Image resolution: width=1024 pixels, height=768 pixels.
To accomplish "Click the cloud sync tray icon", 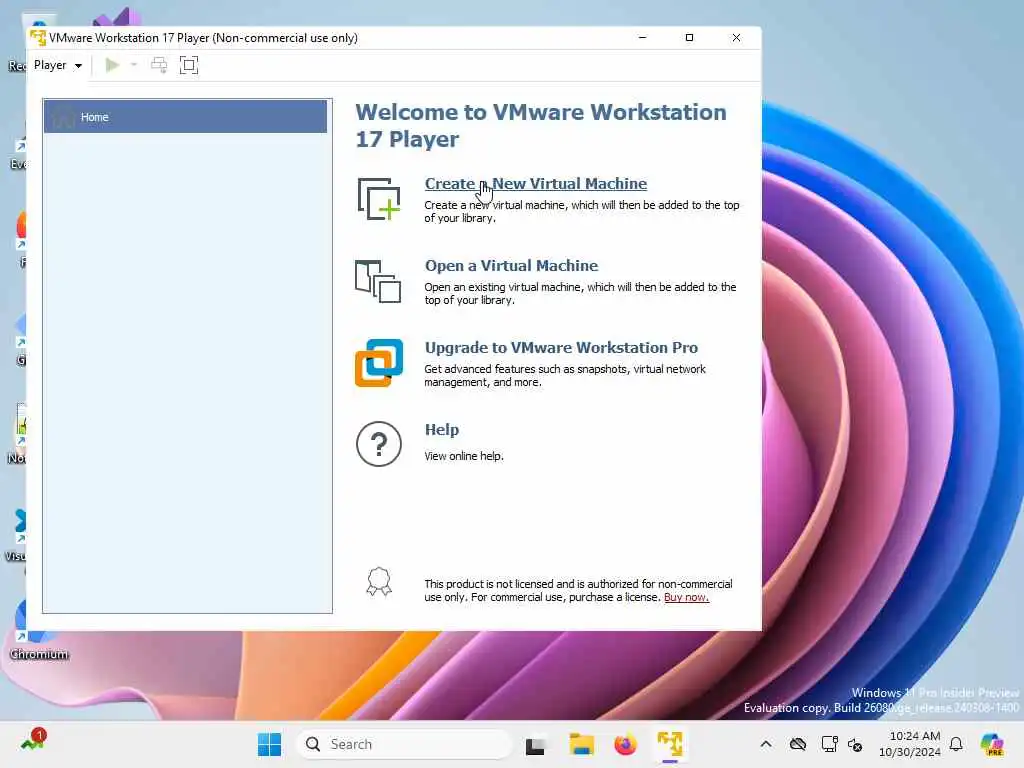I will (797, 744).
